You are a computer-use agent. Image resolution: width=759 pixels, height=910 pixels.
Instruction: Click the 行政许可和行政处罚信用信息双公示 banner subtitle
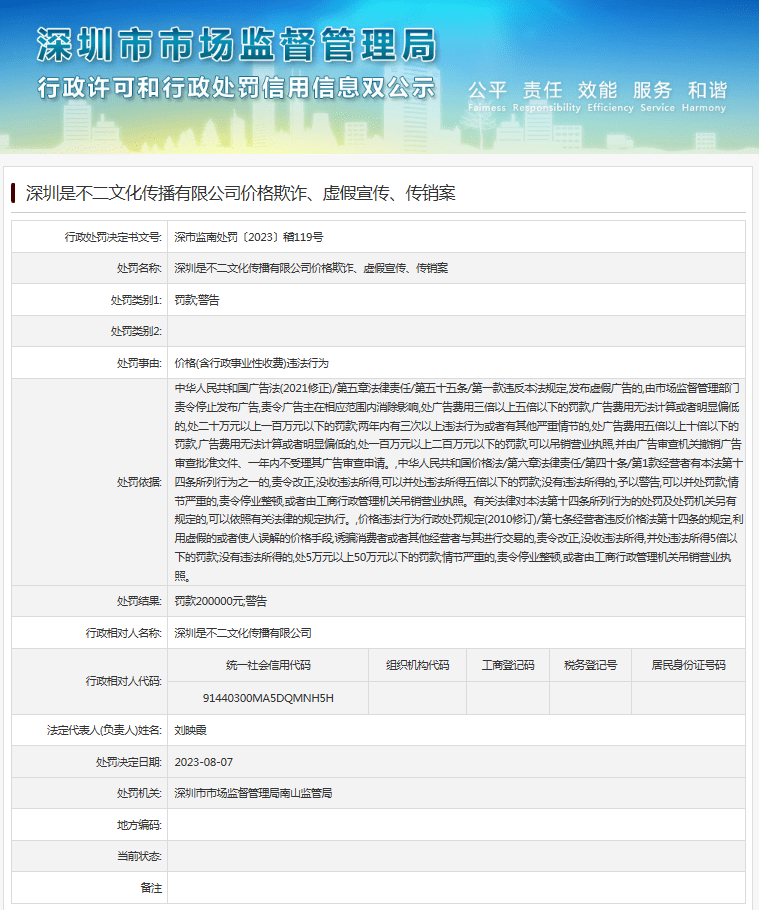coord(236,87)
